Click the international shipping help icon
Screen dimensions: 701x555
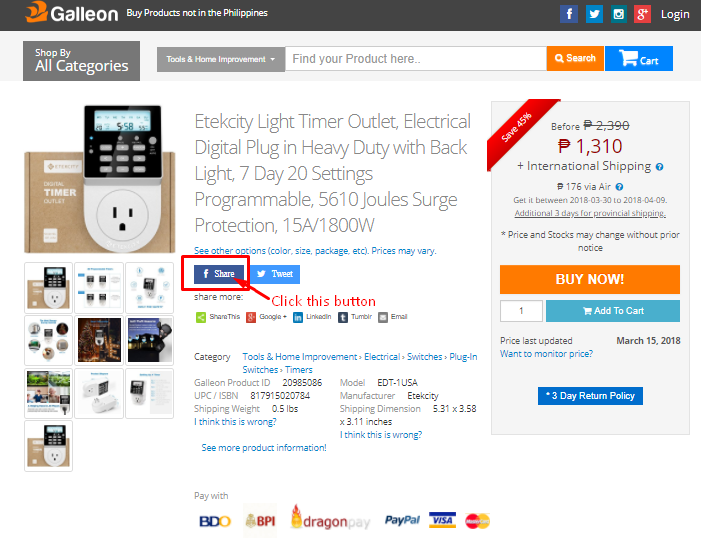[660, 167]
